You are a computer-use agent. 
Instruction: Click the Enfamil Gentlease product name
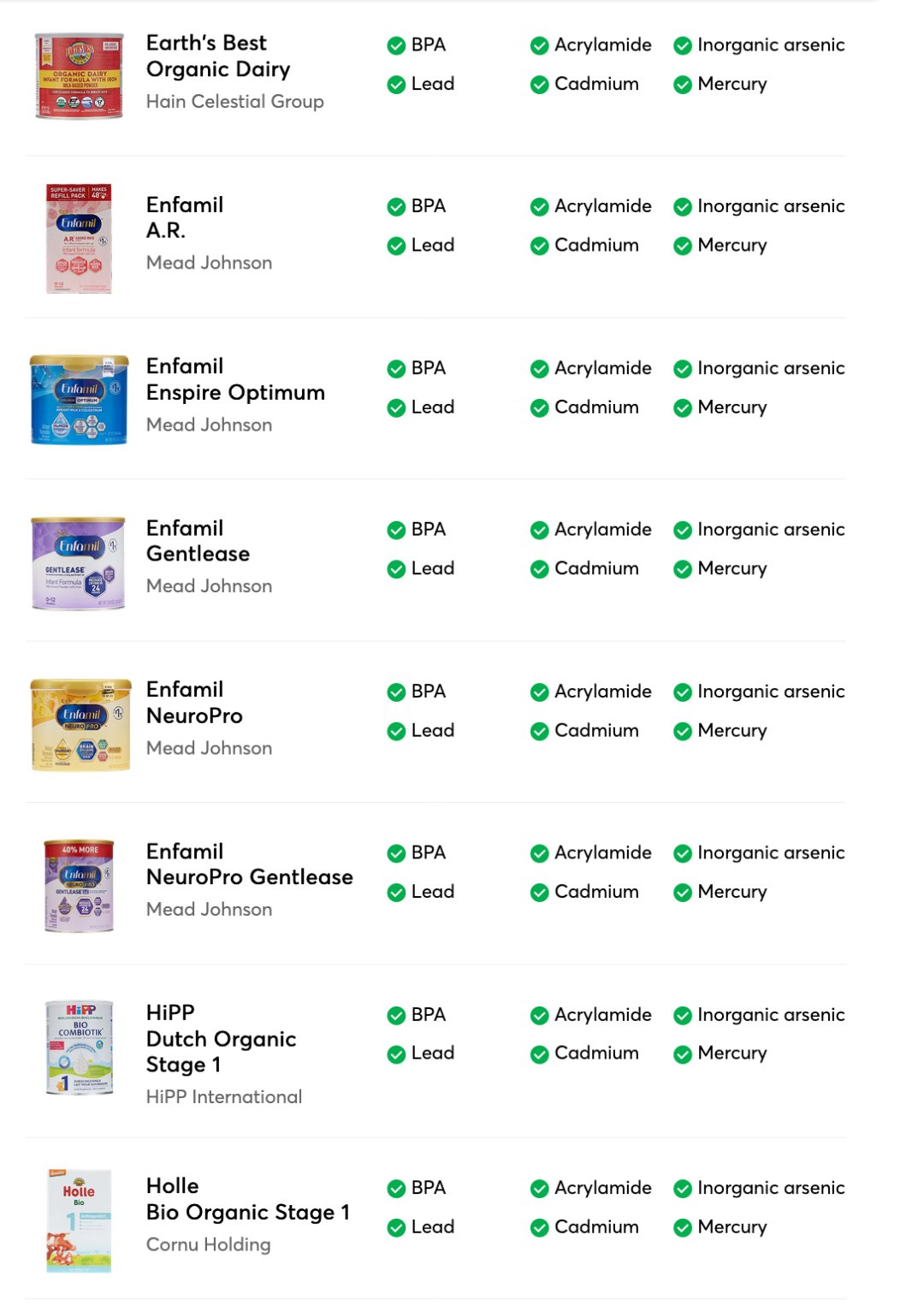click(198, 541)
